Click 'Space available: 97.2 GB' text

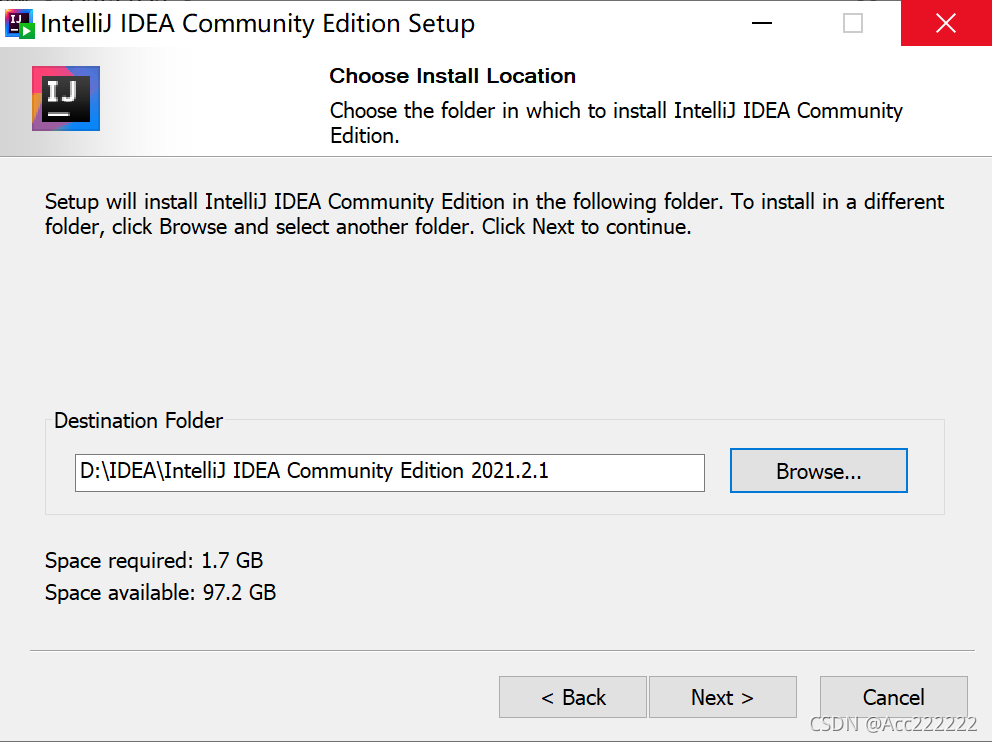pyautogui.click(x=160, y=593)
